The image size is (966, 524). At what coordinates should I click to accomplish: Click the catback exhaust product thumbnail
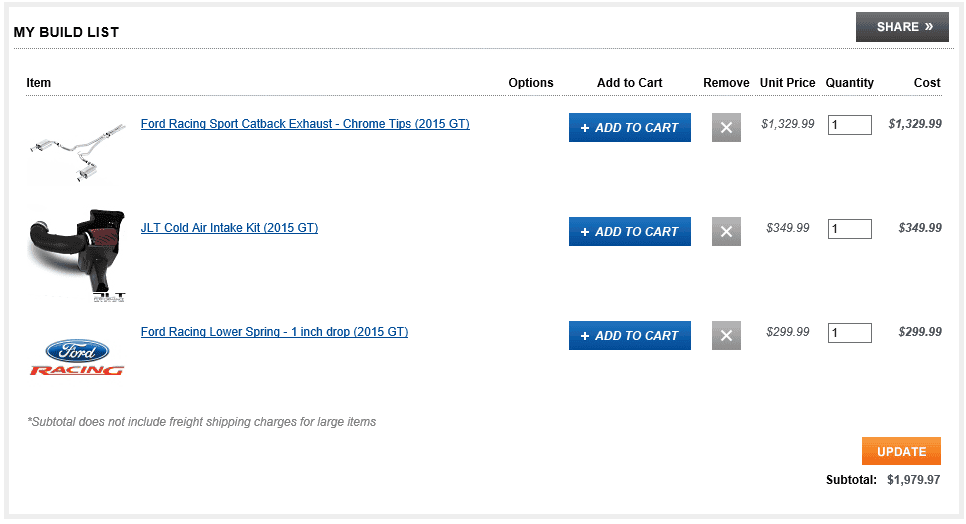click(x=77, y=151)
